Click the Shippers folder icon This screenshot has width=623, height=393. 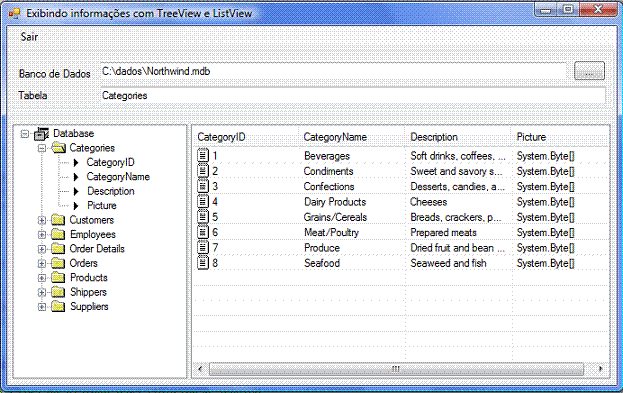(58, 292)
